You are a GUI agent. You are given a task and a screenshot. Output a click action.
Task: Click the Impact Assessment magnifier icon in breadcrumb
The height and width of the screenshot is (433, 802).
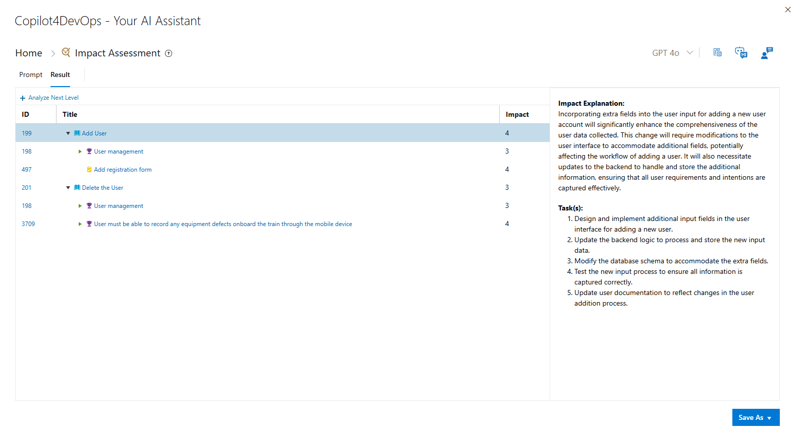[66, 52]
